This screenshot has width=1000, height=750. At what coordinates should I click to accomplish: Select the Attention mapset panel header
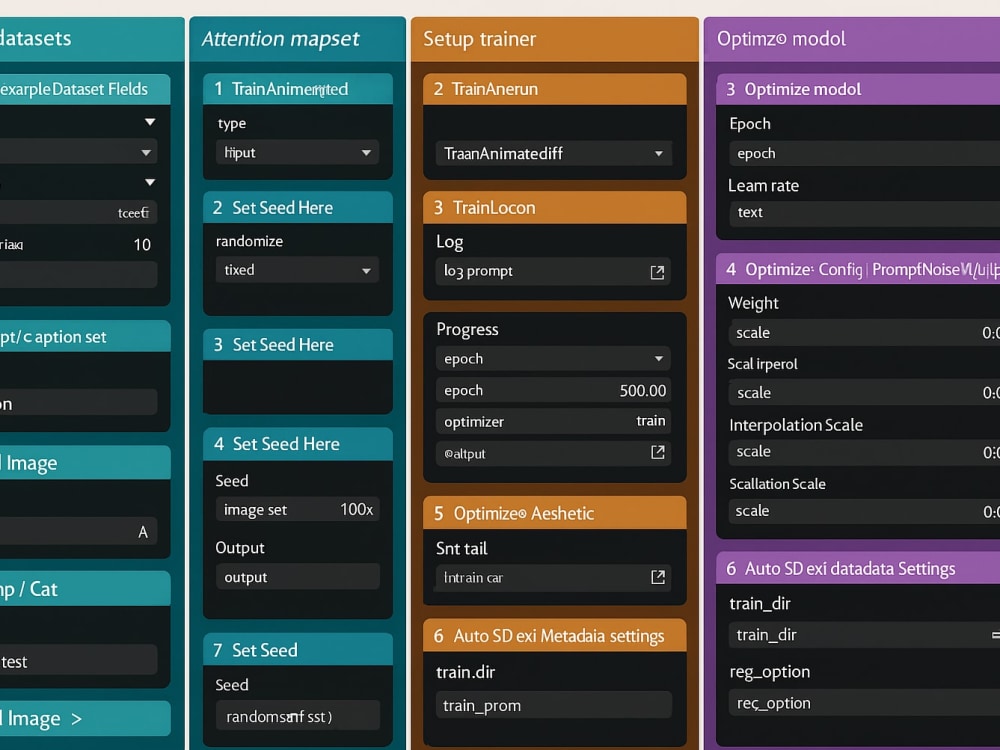point(298,39)
